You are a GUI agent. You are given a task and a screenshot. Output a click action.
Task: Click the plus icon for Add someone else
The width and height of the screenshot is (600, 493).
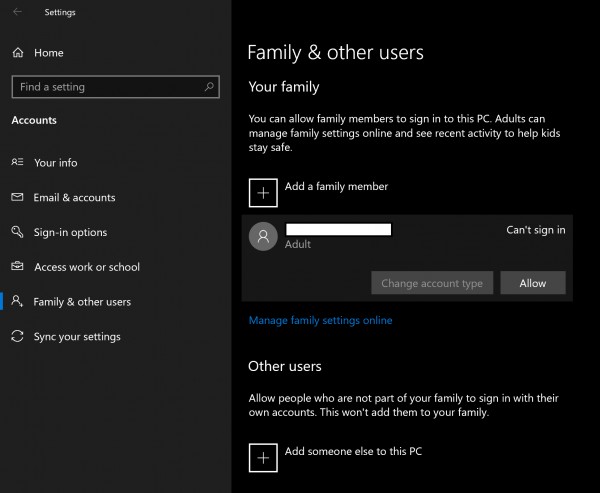pyautogui.click(x=263, y=458)
